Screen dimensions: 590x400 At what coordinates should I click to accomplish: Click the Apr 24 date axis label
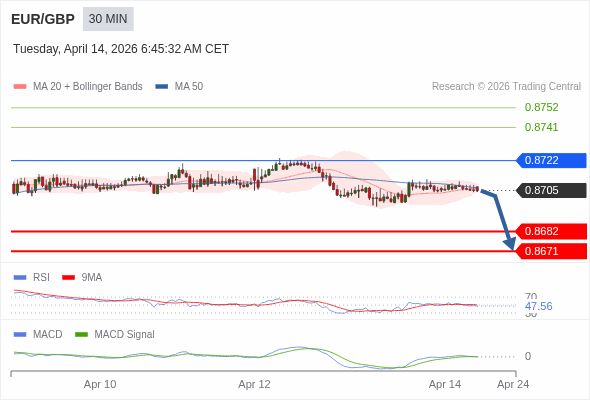click(x=513, y=385)
